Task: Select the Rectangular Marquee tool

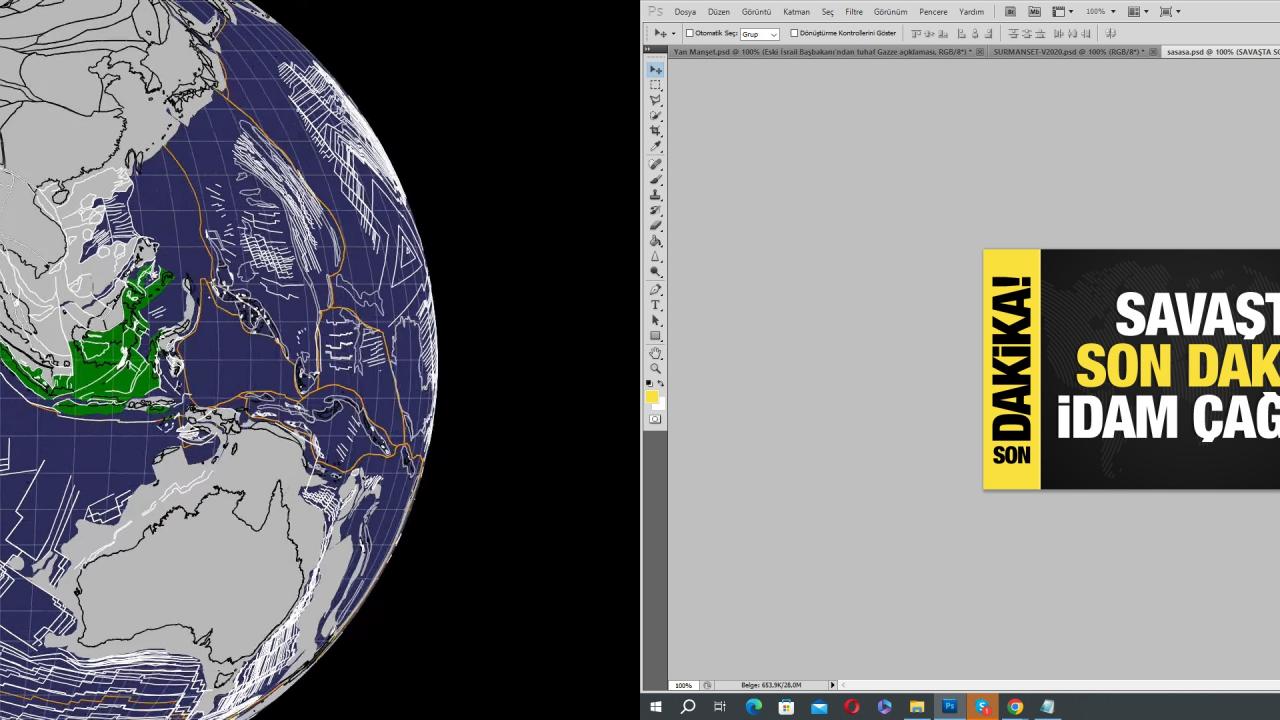Action: click(x=655, y=85)
